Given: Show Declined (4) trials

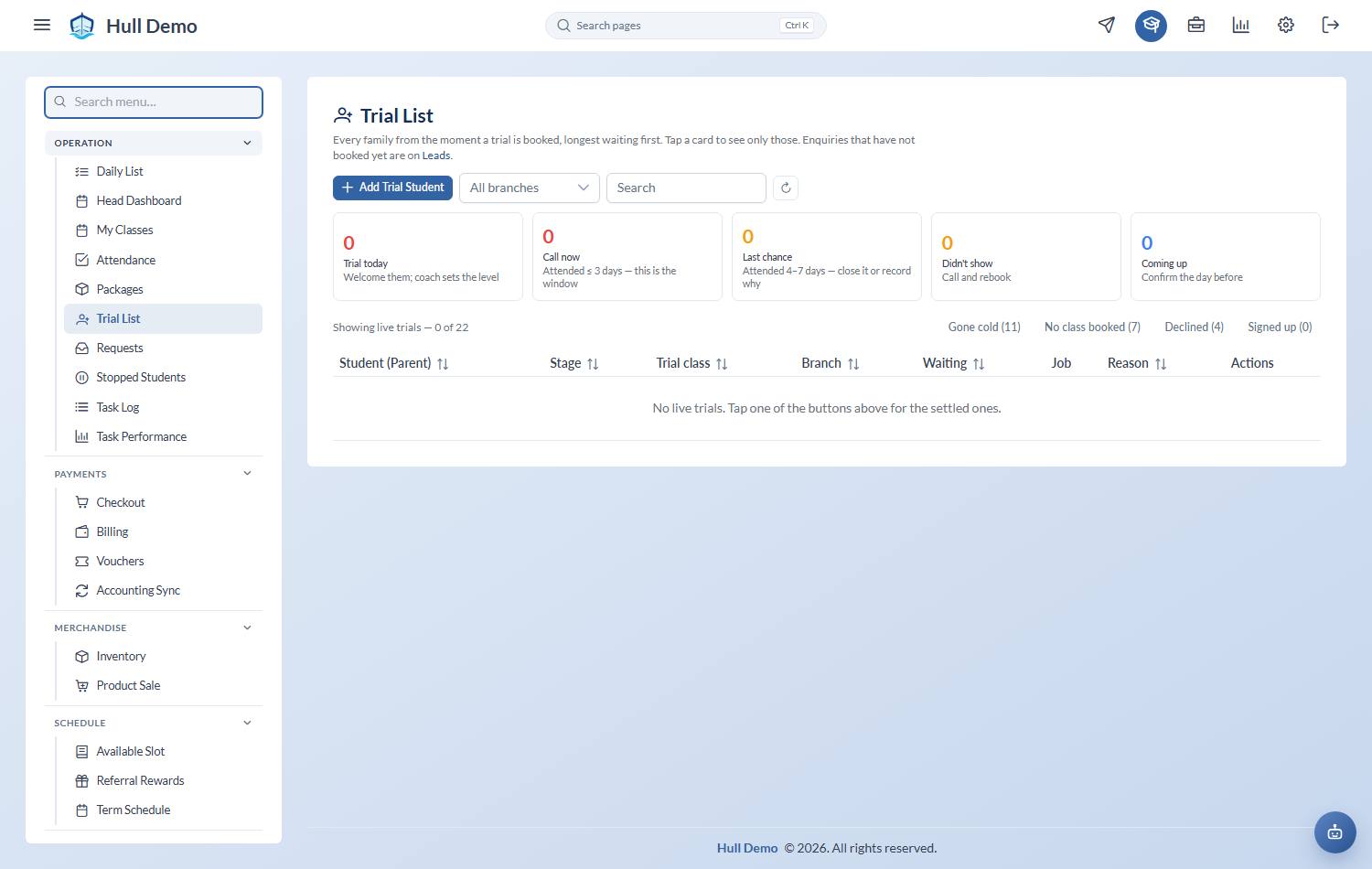Looking at the screenshot, I should (x=1194, y=327).
